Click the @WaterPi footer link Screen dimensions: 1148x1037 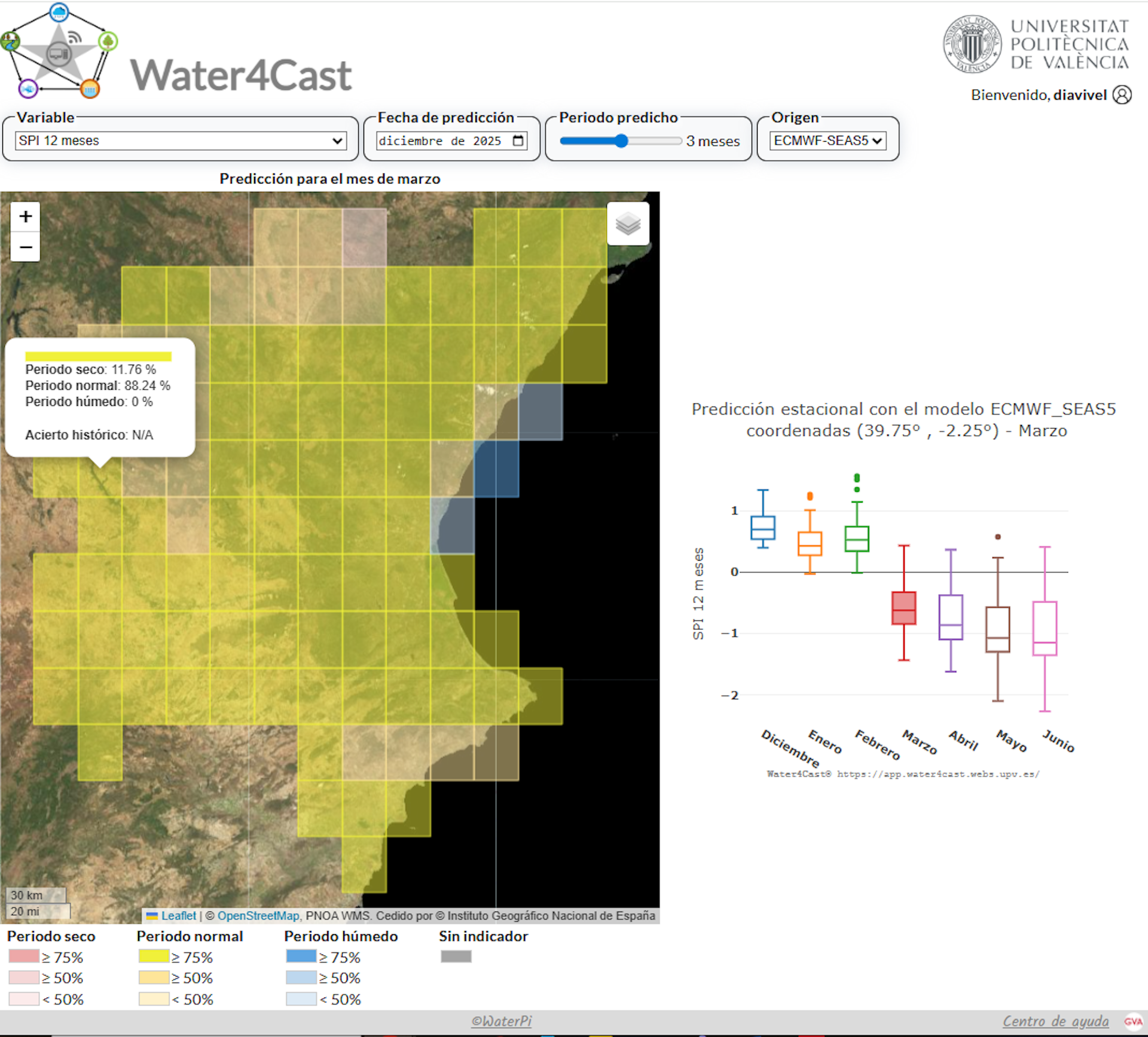coord(501,1021)
